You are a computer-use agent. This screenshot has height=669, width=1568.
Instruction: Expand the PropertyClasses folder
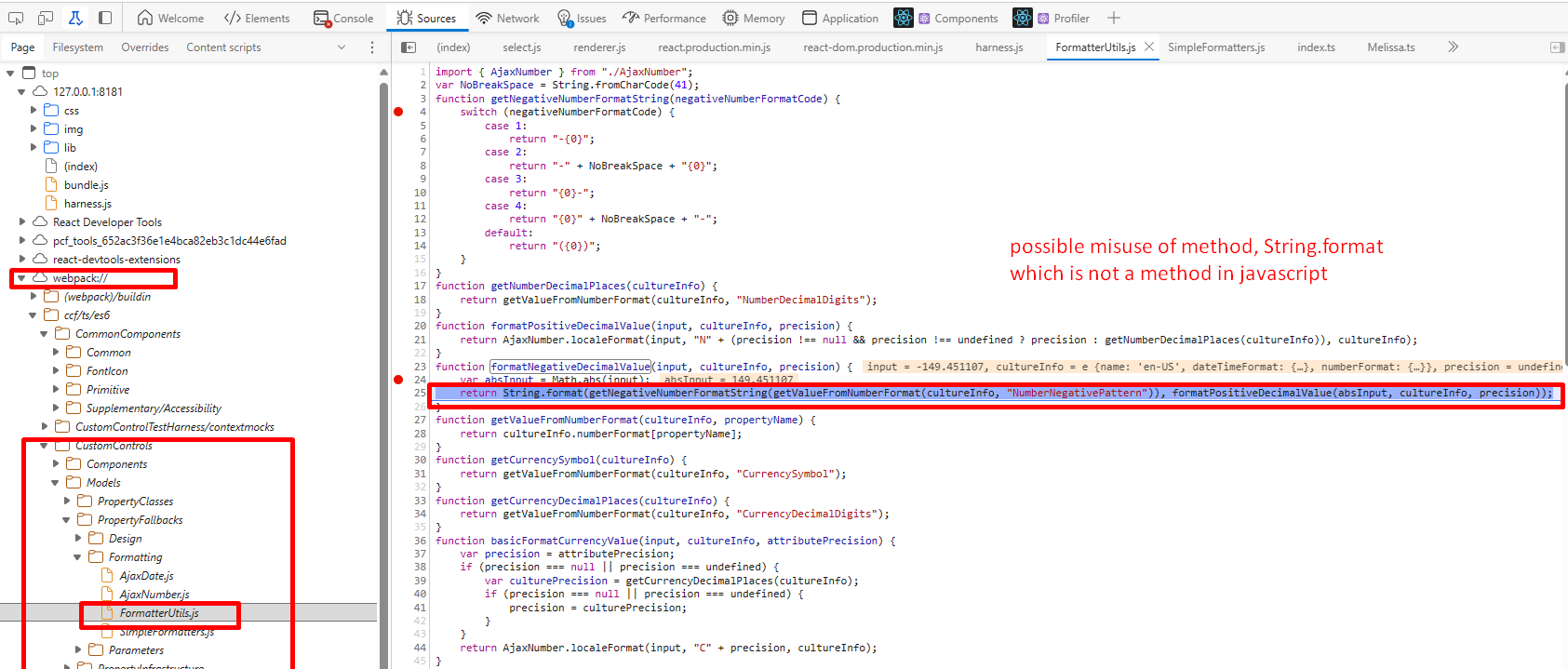[x=67, y=502]
